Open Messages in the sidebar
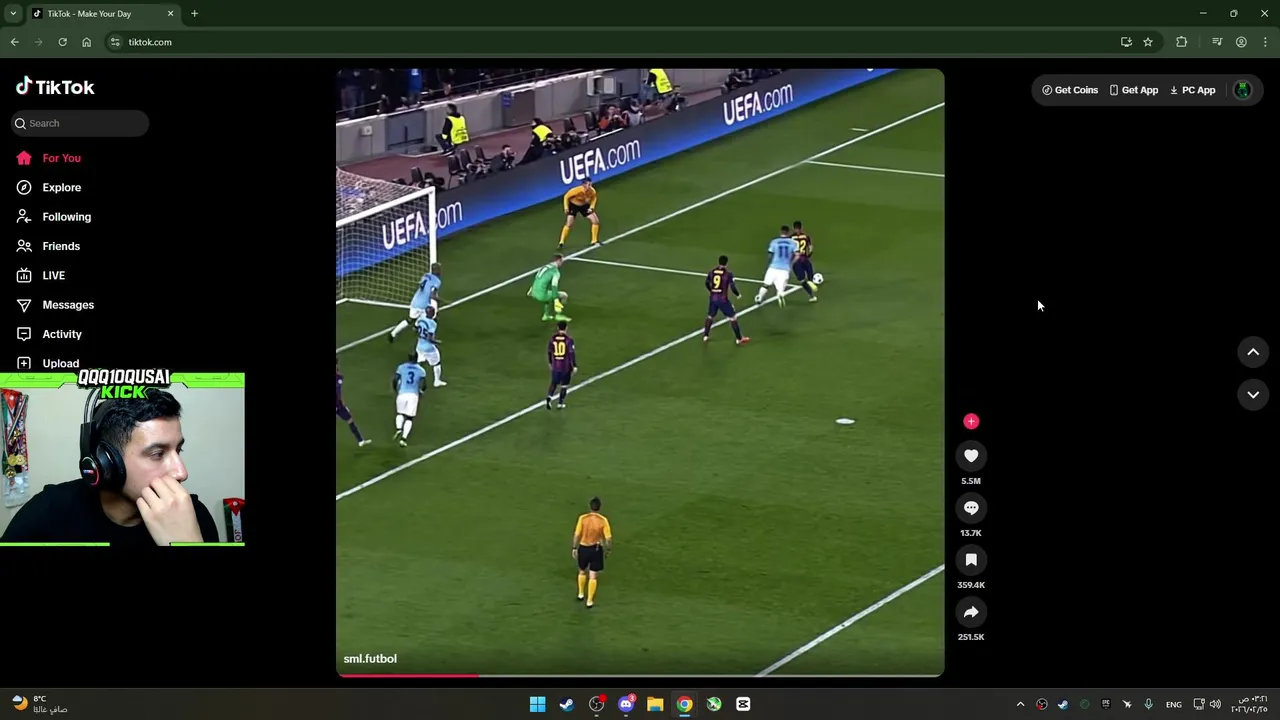The height and width of the screenshot is (720, 1280). coord(68,305)
